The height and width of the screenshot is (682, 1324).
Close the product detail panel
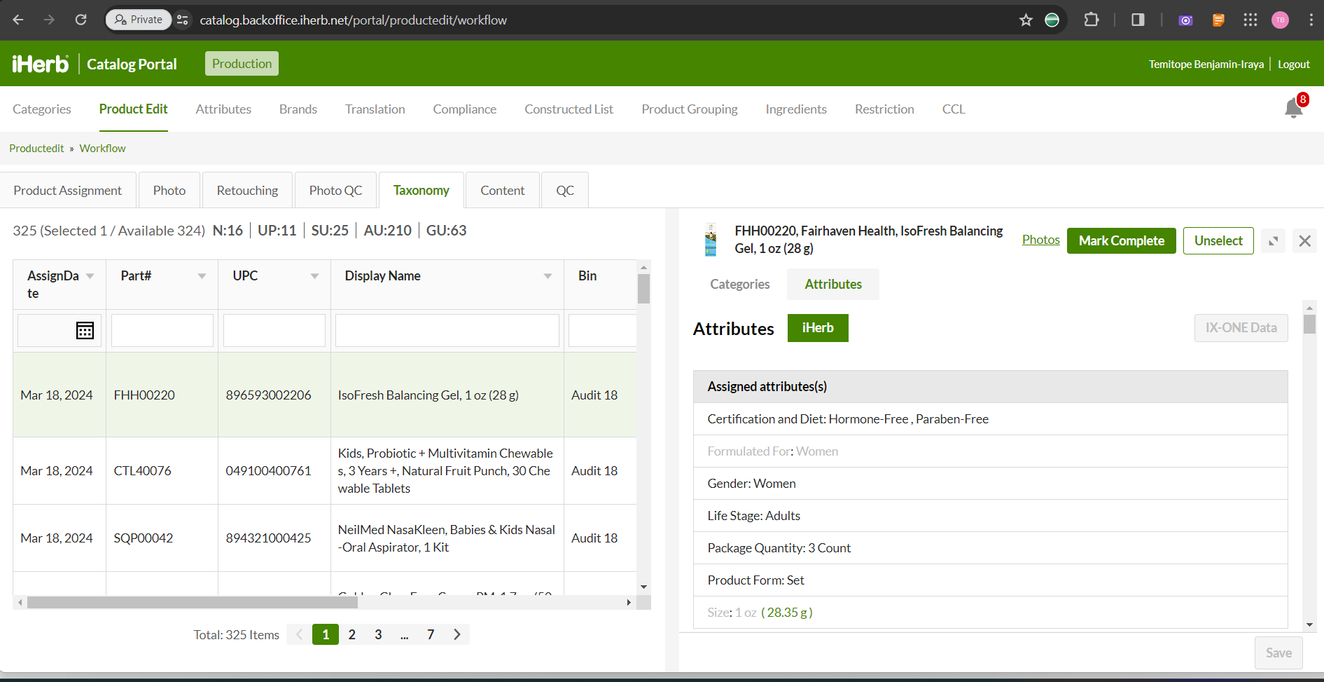coord(1304,241)
